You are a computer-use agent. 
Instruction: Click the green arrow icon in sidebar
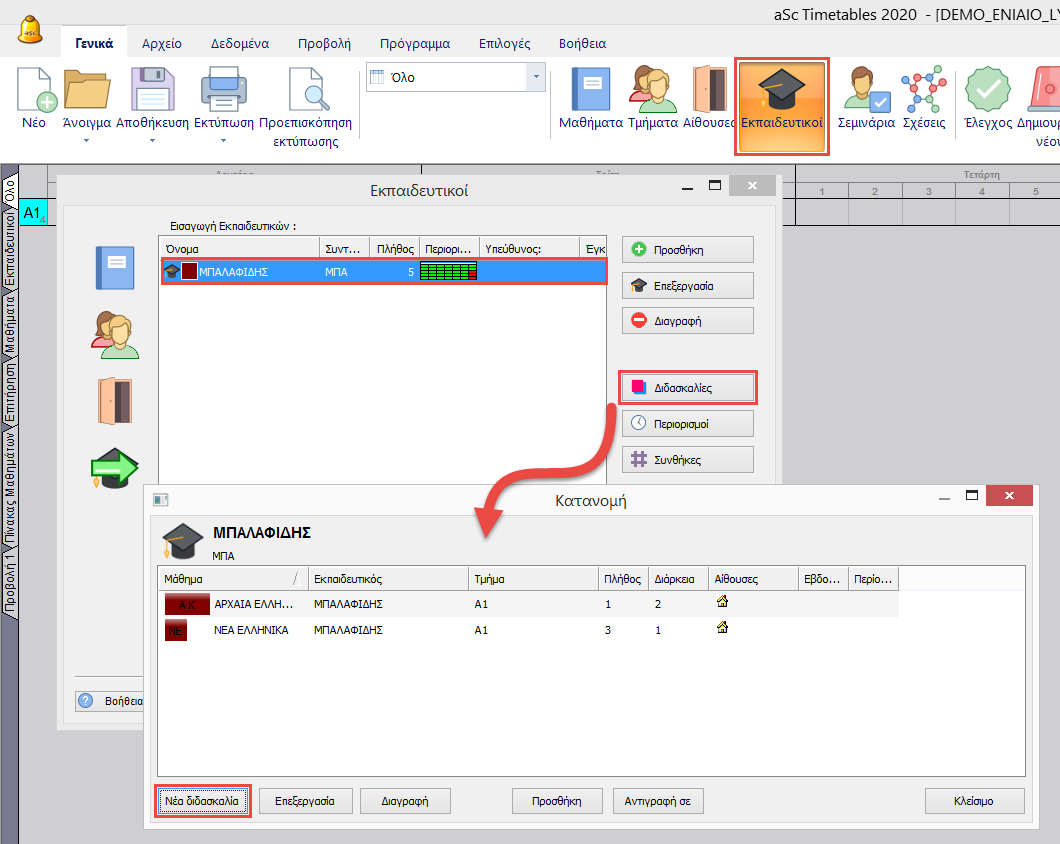click(114, 469)
